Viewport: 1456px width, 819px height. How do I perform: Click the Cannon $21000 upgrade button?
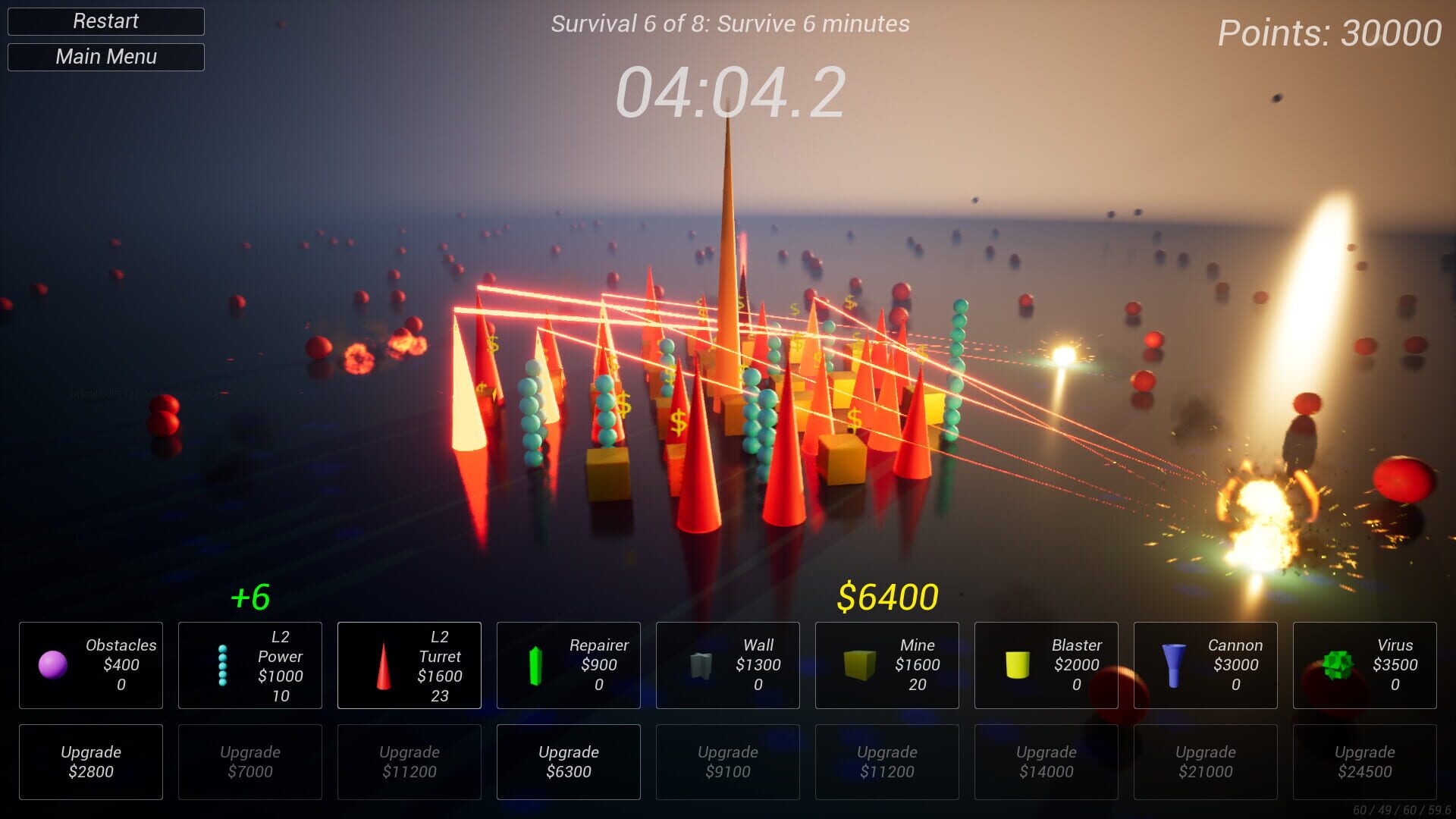coord(1205,761)
